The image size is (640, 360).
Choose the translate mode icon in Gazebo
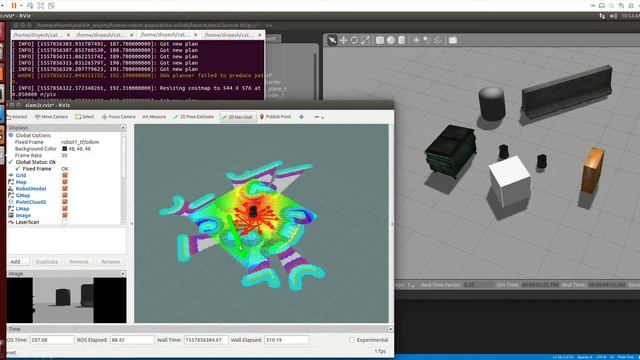(343, 40)
